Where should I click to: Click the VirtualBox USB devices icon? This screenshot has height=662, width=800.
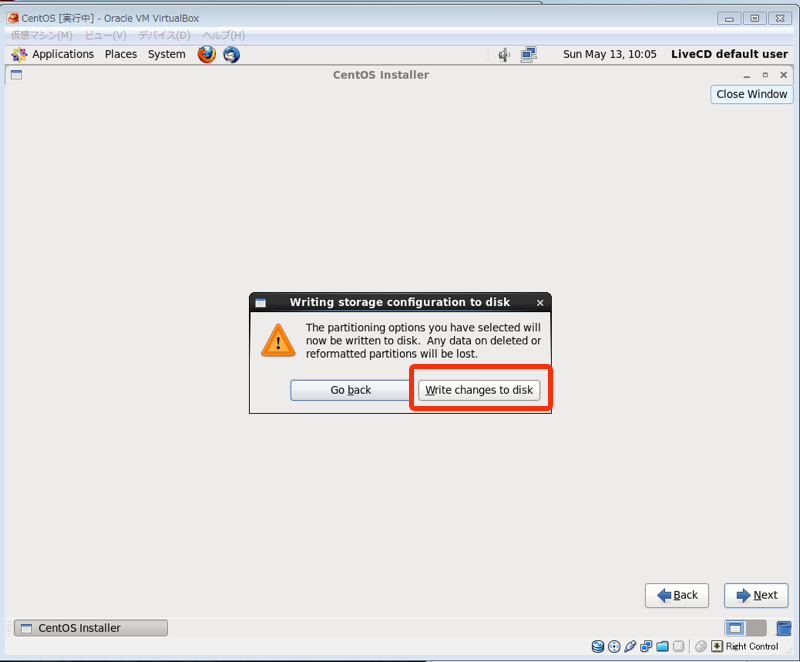pos(630,646)
